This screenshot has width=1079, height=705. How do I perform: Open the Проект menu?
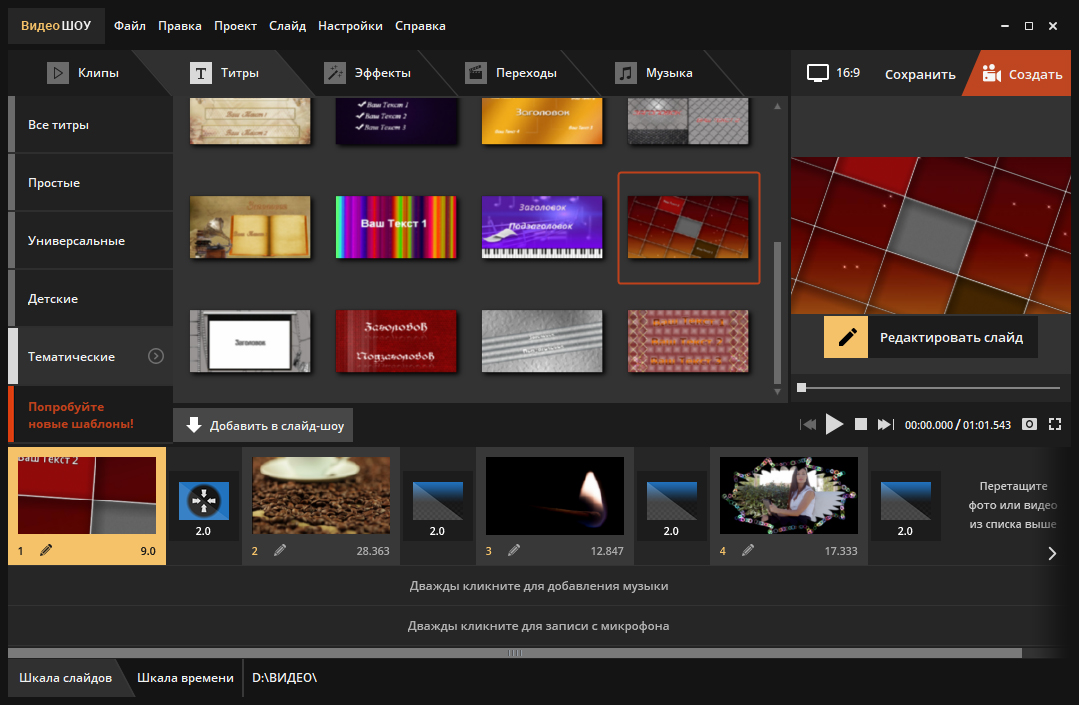pyautogui.click(x=235, y=26)
